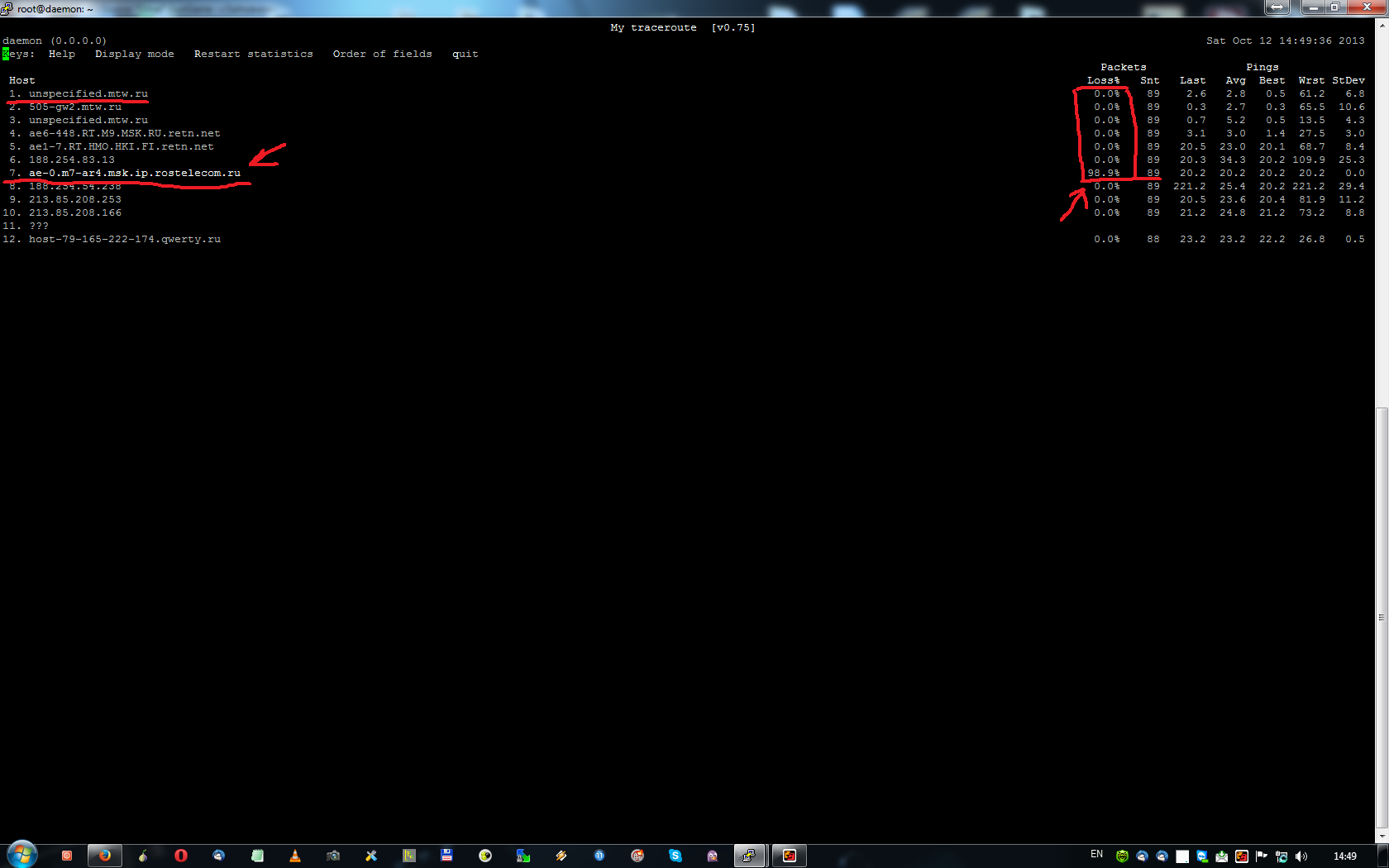Click hop 7 rostelecom.ru host line
Image resolution: width=1389 pixels, height=868 pixels.
point(134,173)
